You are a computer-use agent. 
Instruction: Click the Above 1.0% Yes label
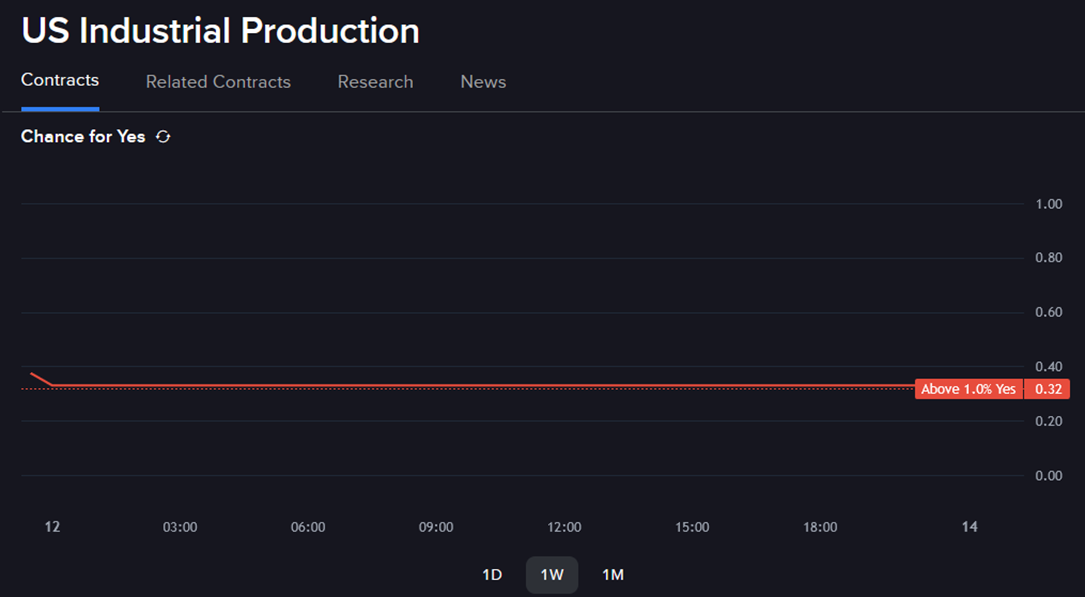(x=968, y=389)
